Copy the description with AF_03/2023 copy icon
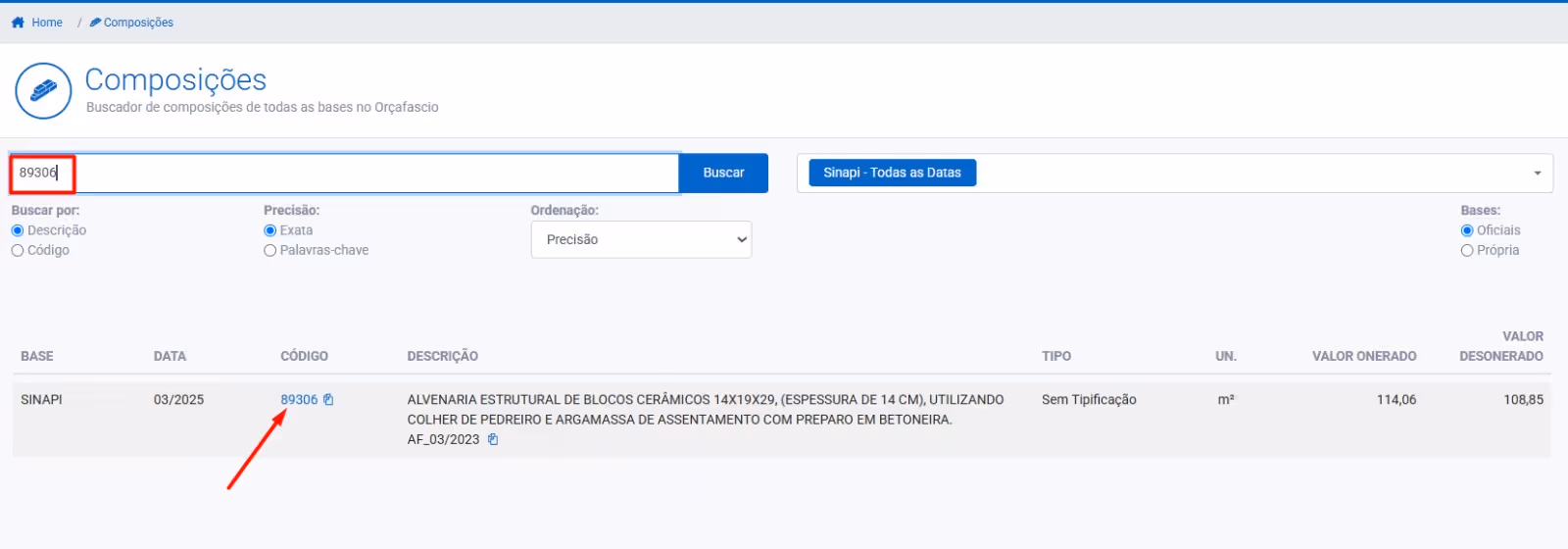 click(493, 440)
